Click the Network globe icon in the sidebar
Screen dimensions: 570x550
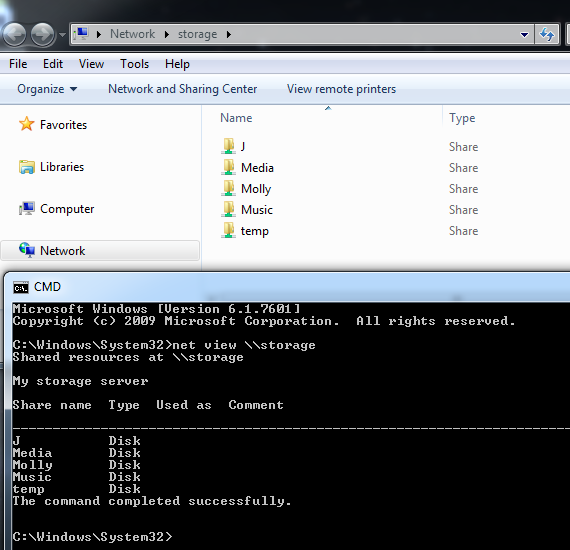coord(27,250)
